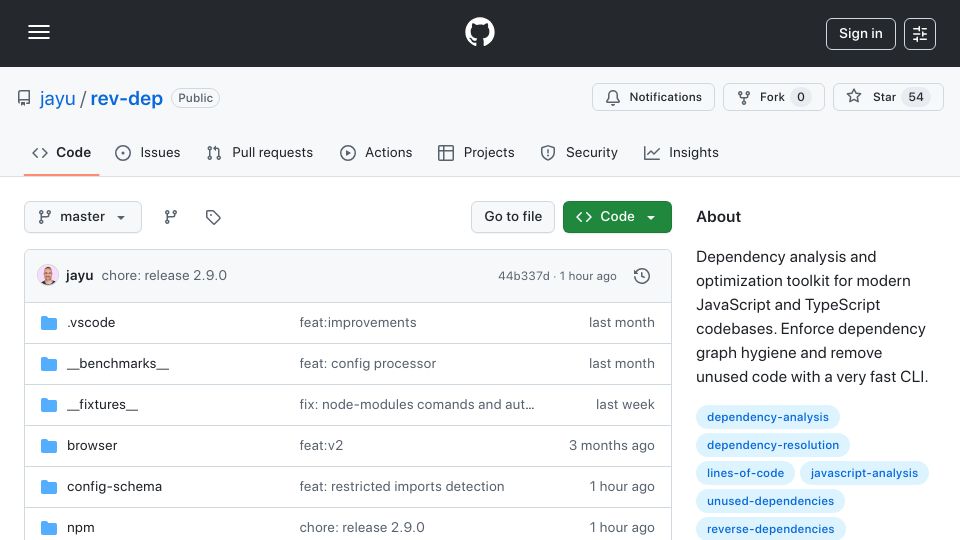Open the npm row 'chore: release 2.9.0' commit
The height and width of the screenshot is (540, 960).
click(362, 528)
